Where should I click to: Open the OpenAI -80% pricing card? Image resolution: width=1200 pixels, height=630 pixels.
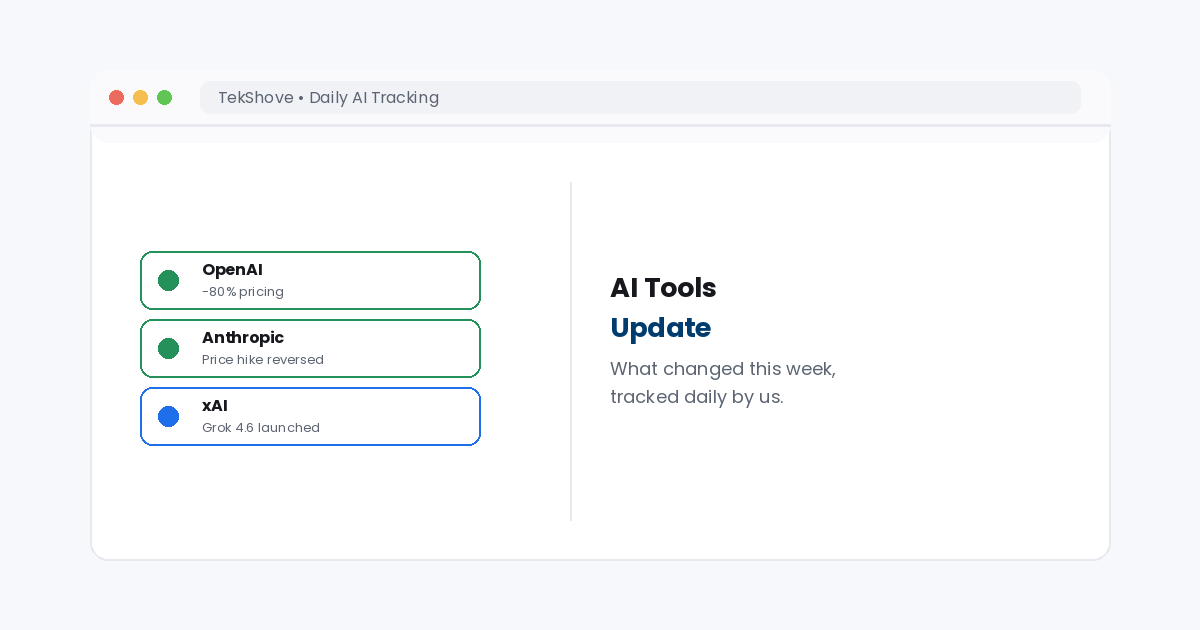point(310,280)
